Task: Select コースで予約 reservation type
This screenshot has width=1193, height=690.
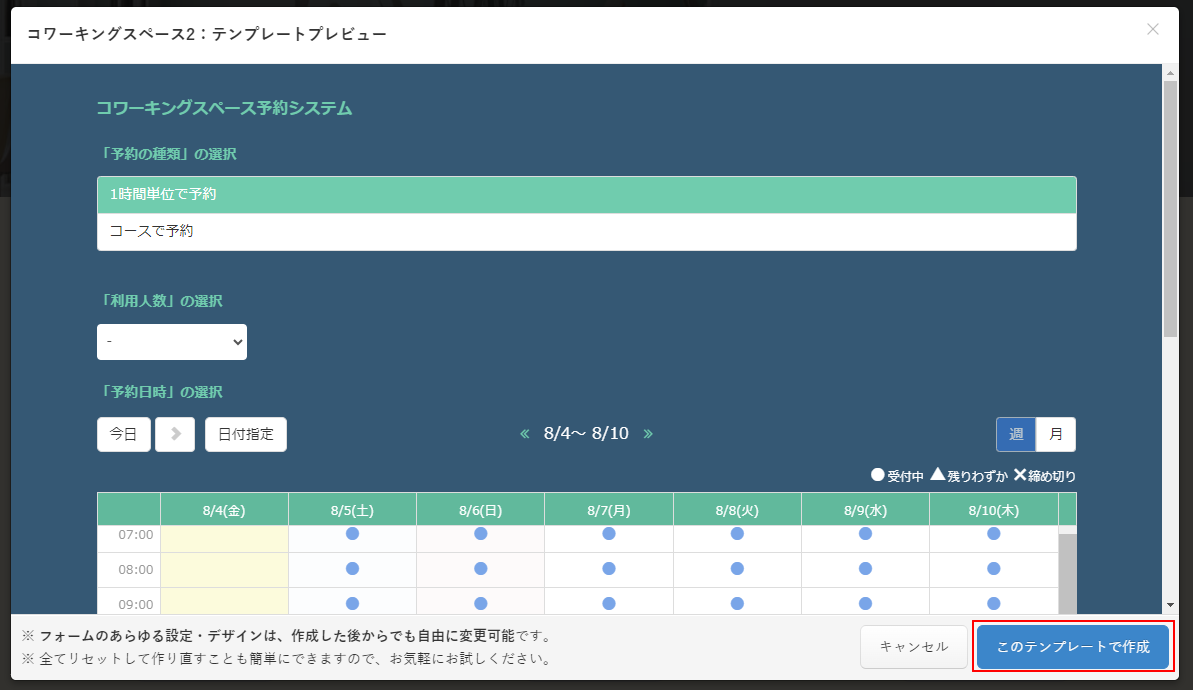Action: [x=586, y=231]
